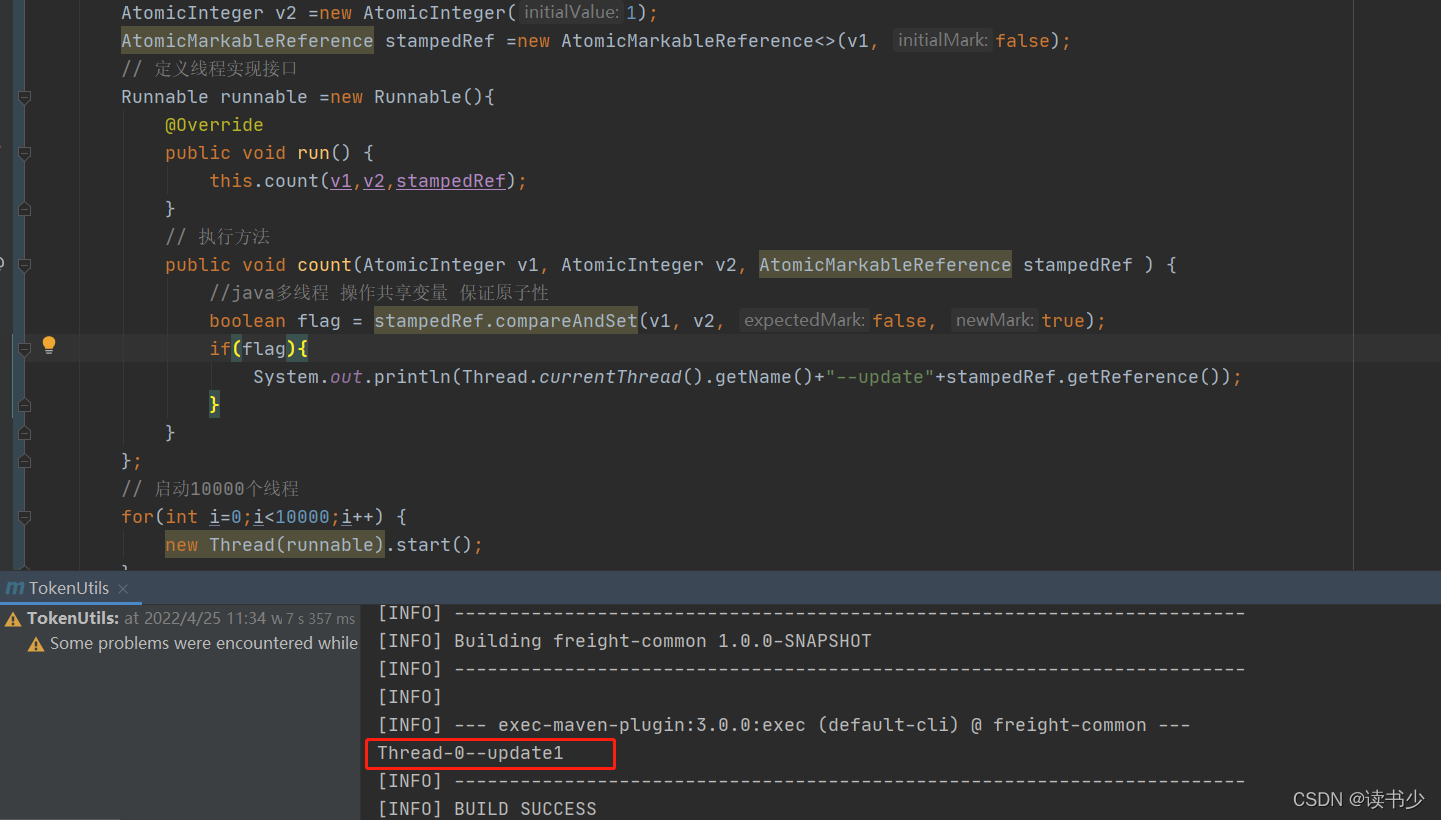Click 'stampedRef.compareAndSet' method call
This screenshot has width=1441, height=820.
506,321
